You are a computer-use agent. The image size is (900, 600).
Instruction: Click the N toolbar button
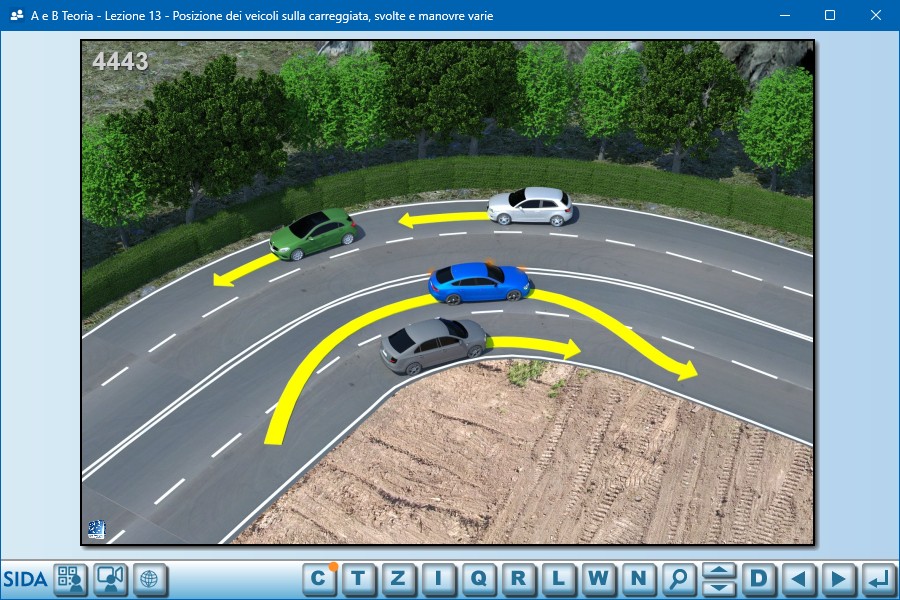[x=638, y=578]
